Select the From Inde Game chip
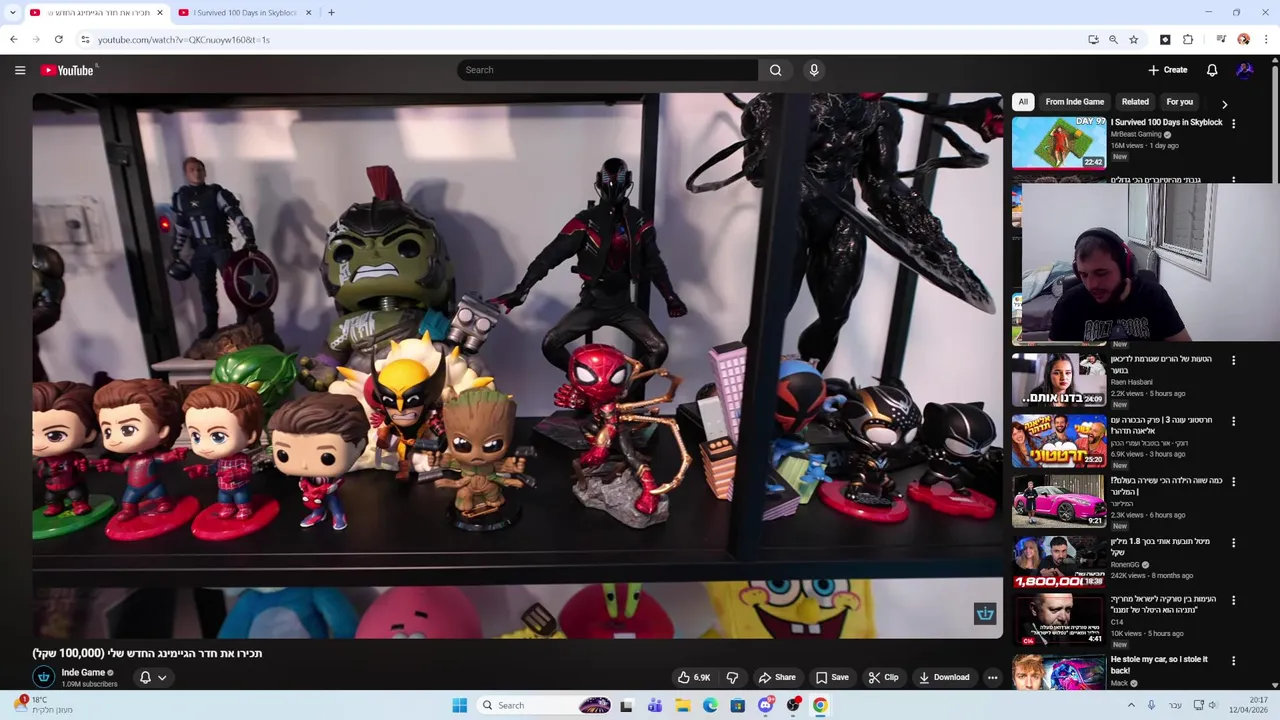This screenshot has width=1280, height=720. tap(1075, 102)
